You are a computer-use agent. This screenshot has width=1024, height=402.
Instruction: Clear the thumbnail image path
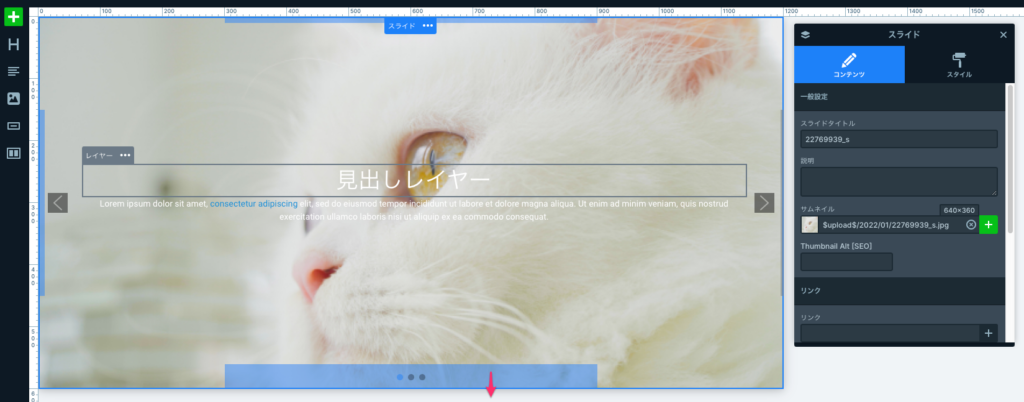(x=970, y=225)
